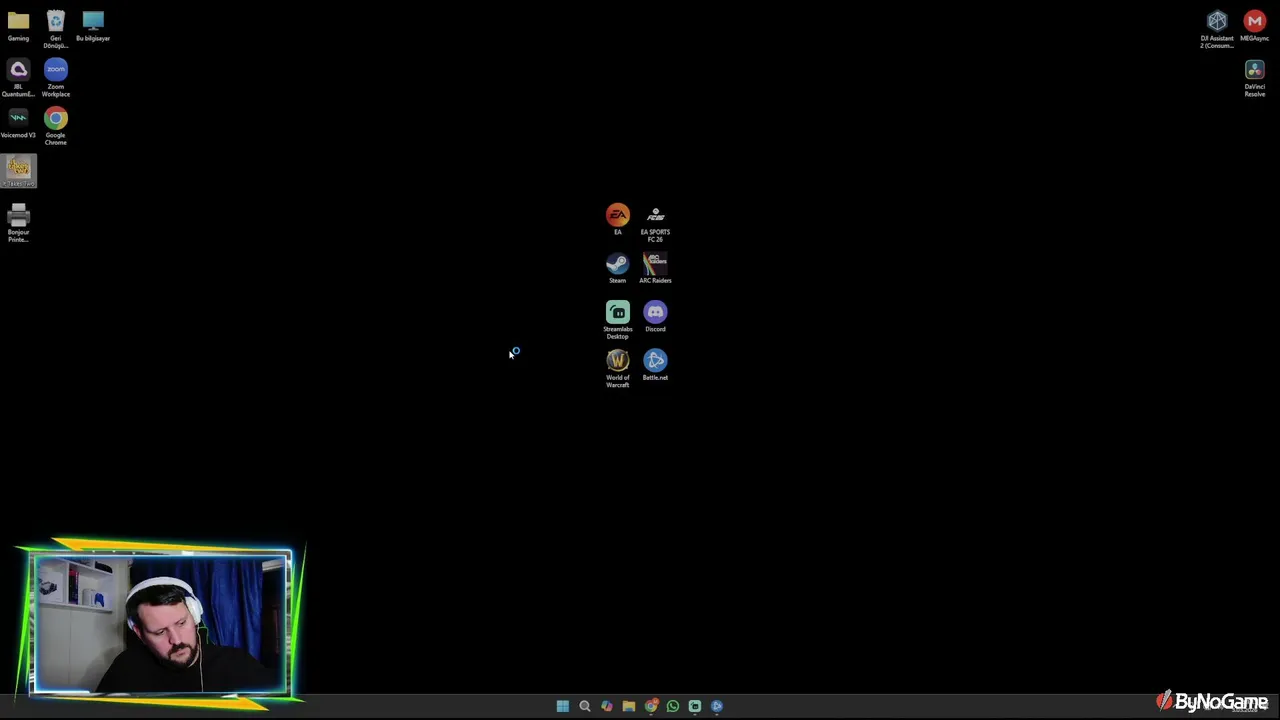Open the Geri Dönüşüm recycle bin

56,29
